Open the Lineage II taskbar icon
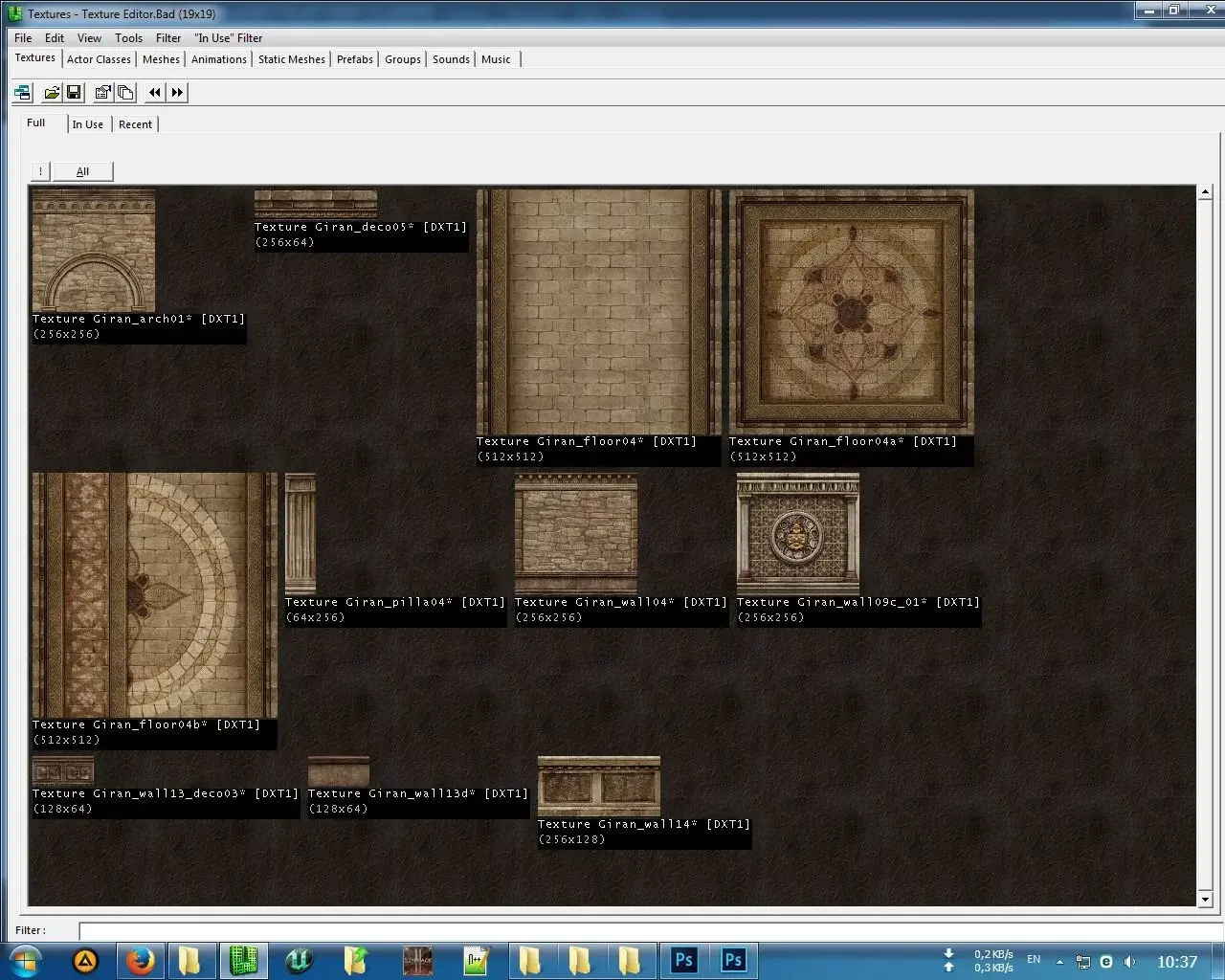1225x980 pixels. pyautogui.click(x=418, y=960)
